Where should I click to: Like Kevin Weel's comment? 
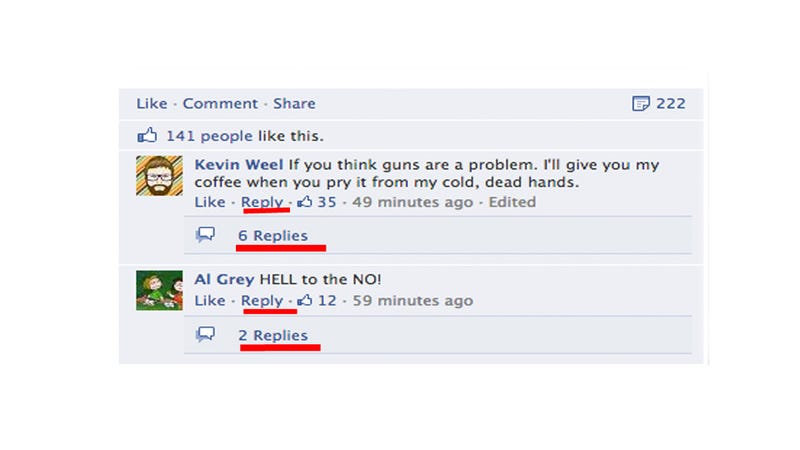coord(210,202)
